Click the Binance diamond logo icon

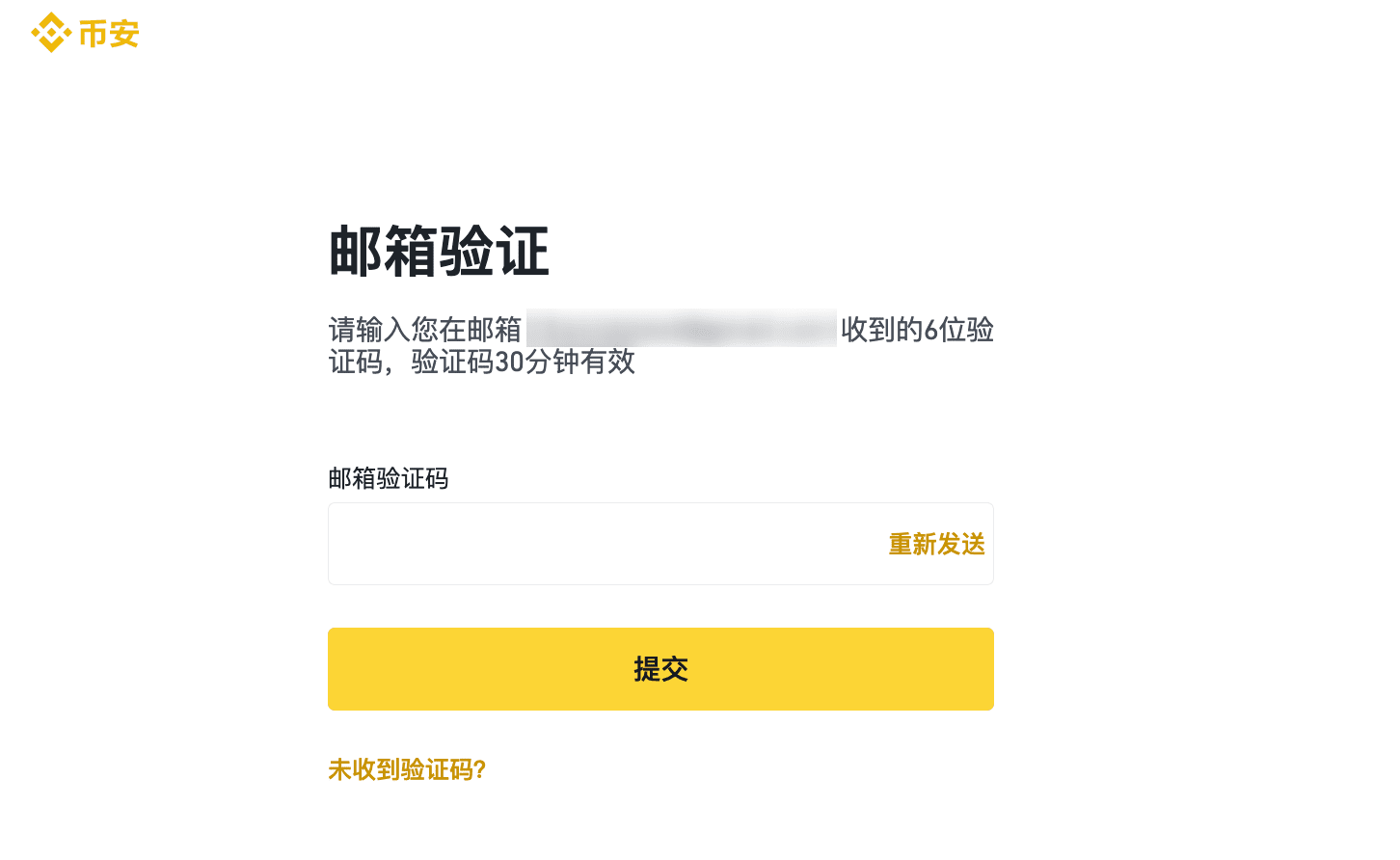pos(51,33)
